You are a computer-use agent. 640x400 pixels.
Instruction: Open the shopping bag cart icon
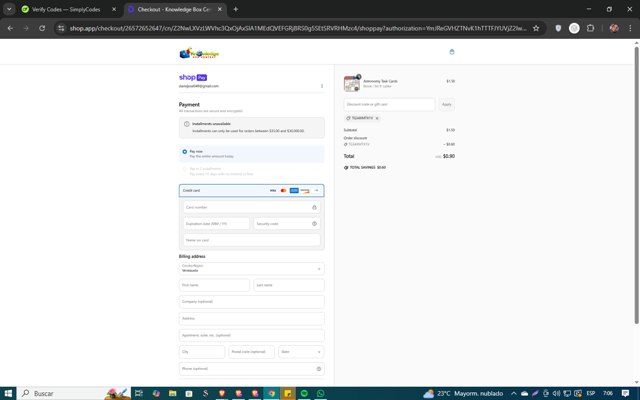(x=451, y=52)
